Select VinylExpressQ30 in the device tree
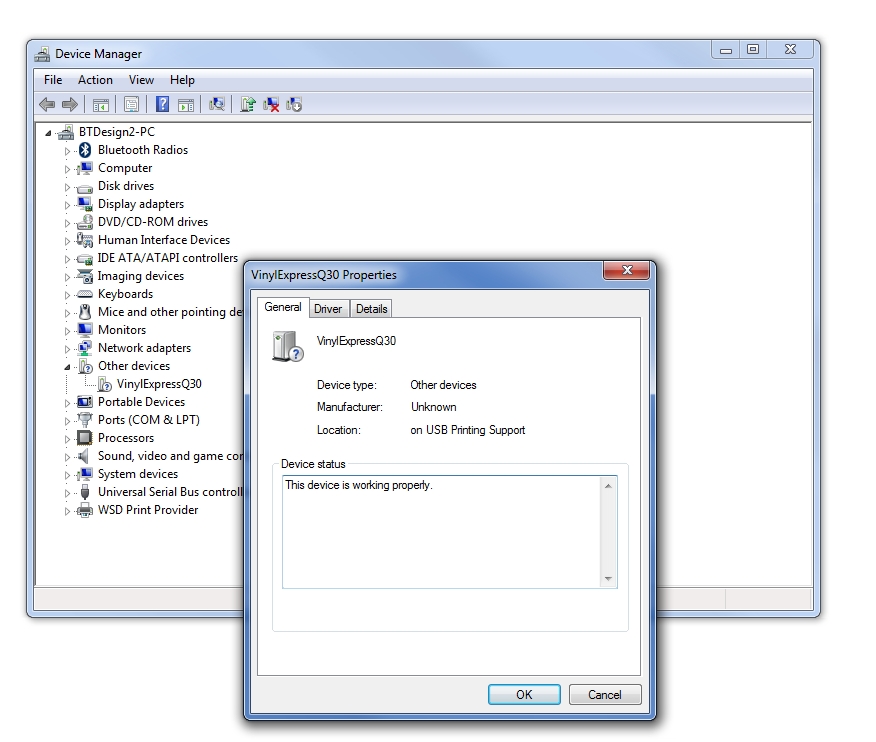 [159, 384]
